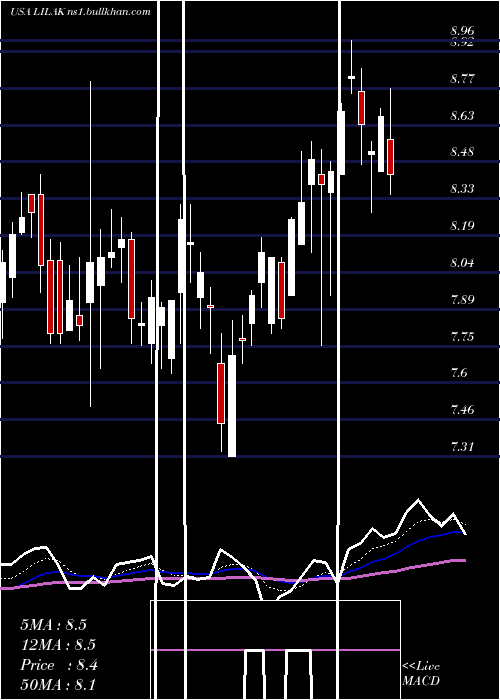Click the Price : 8.4 readout
The image size is (500, 700).
click(x=58, y=665)
